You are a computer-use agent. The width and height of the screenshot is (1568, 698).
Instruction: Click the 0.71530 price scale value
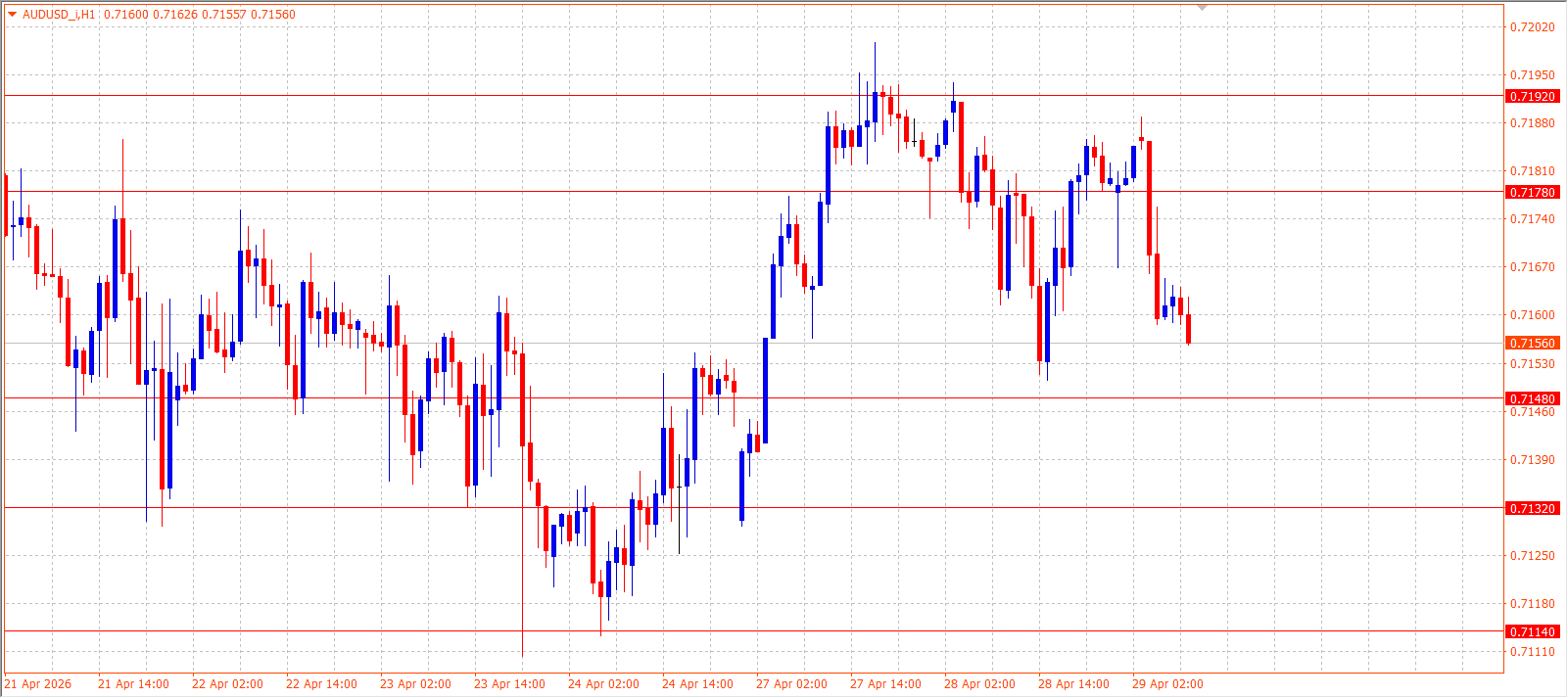1532,363
